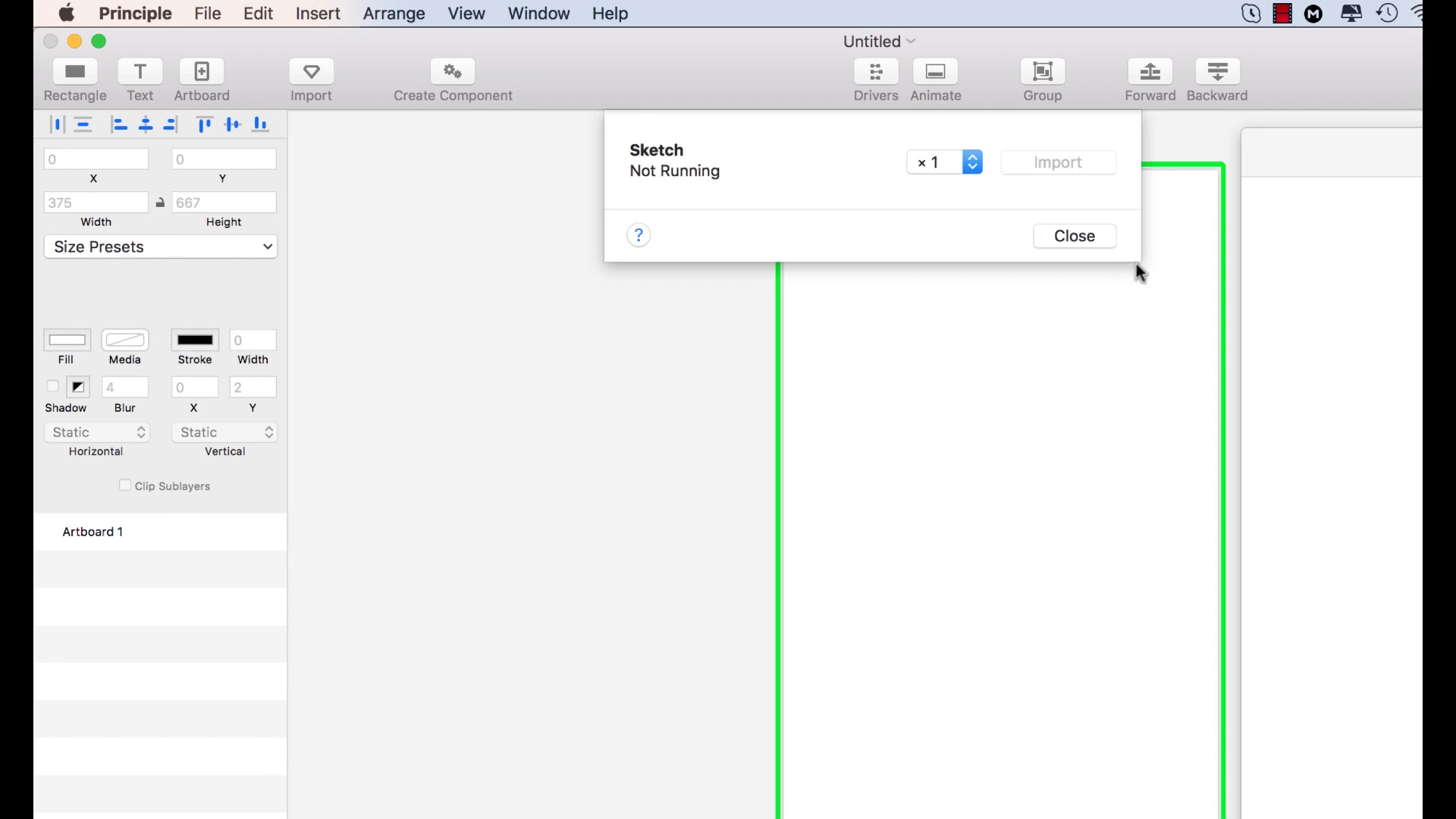This screenshot has height=819, width=1456.
Task: Open the Media swatch
Action: 125,340
